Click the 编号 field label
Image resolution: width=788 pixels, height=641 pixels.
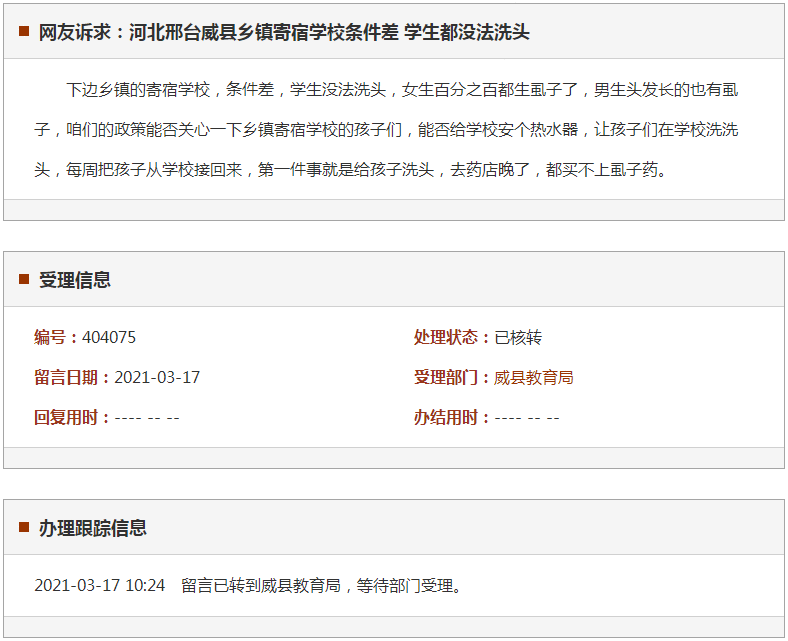click(x=56, y=338)
